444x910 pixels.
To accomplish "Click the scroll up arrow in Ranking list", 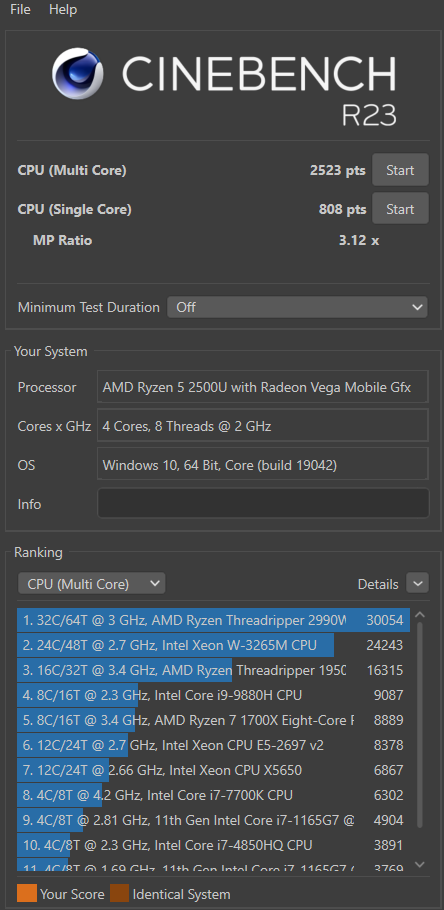I will pyautogui.click(x=420, y=616).
